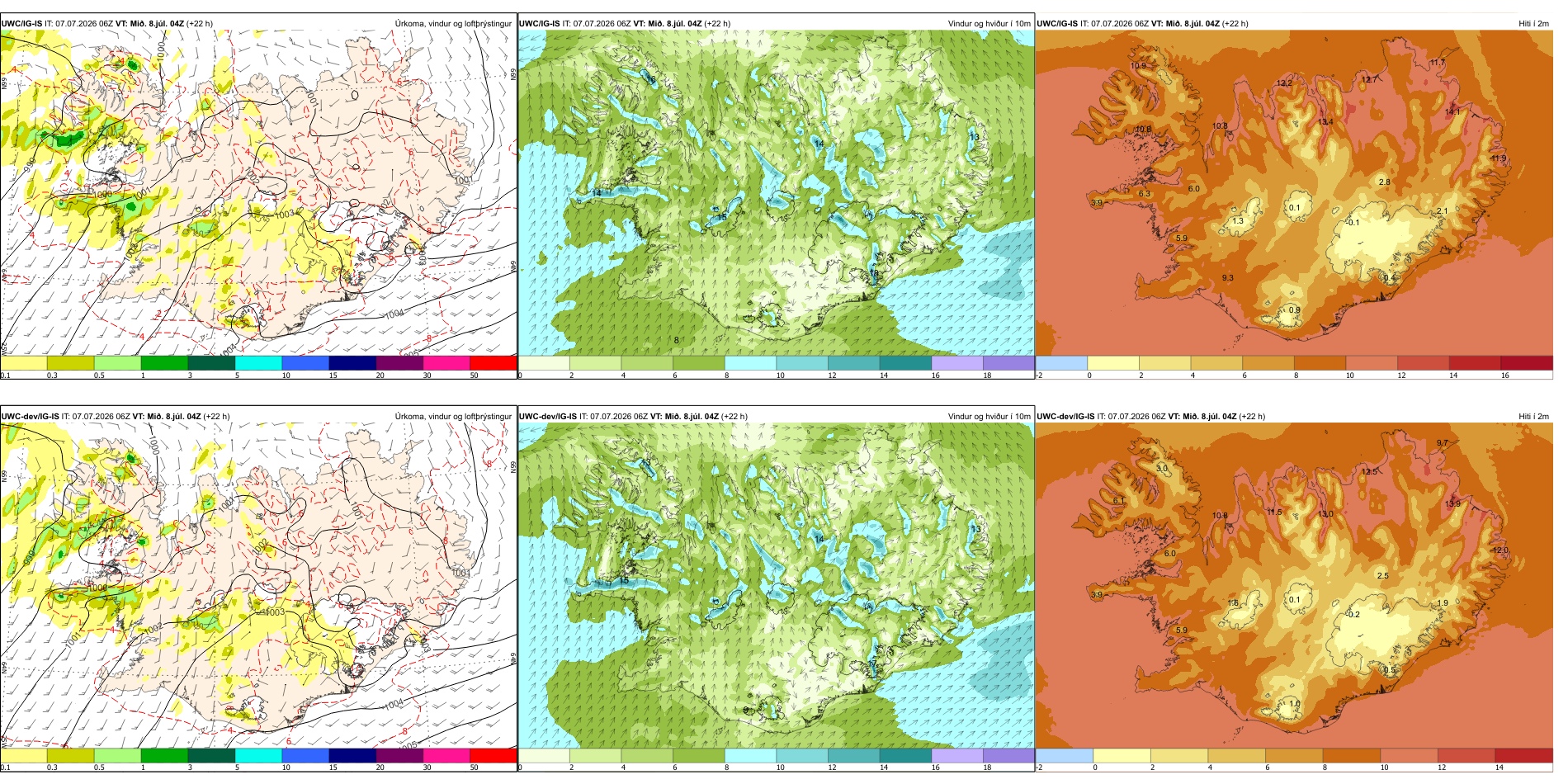Screen dimensions: 1568x784
Task: Click the wind speed value 8 on top wind map
Action: 677,340
